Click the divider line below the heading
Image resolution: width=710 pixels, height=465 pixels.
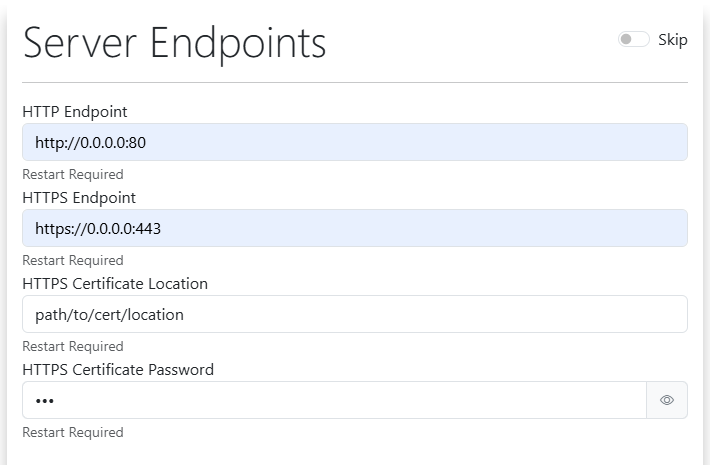point(354,82)
